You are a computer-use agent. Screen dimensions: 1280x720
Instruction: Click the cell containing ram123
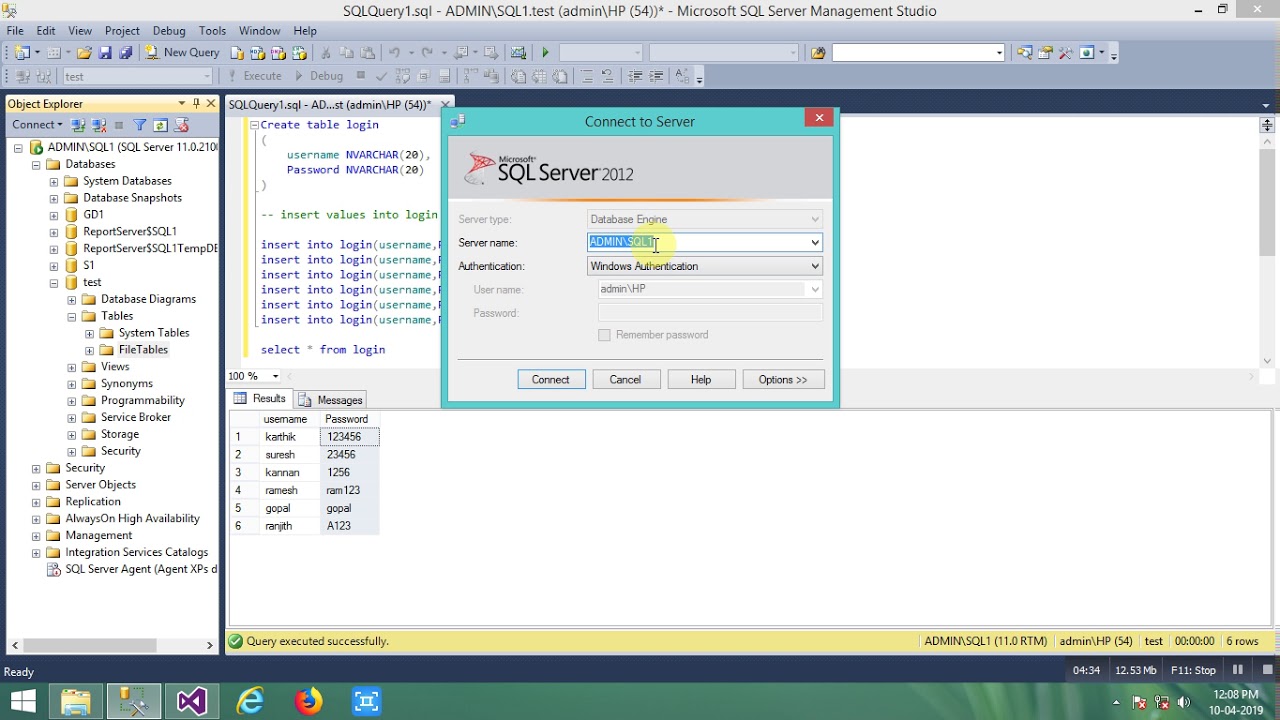click(349, 490)
